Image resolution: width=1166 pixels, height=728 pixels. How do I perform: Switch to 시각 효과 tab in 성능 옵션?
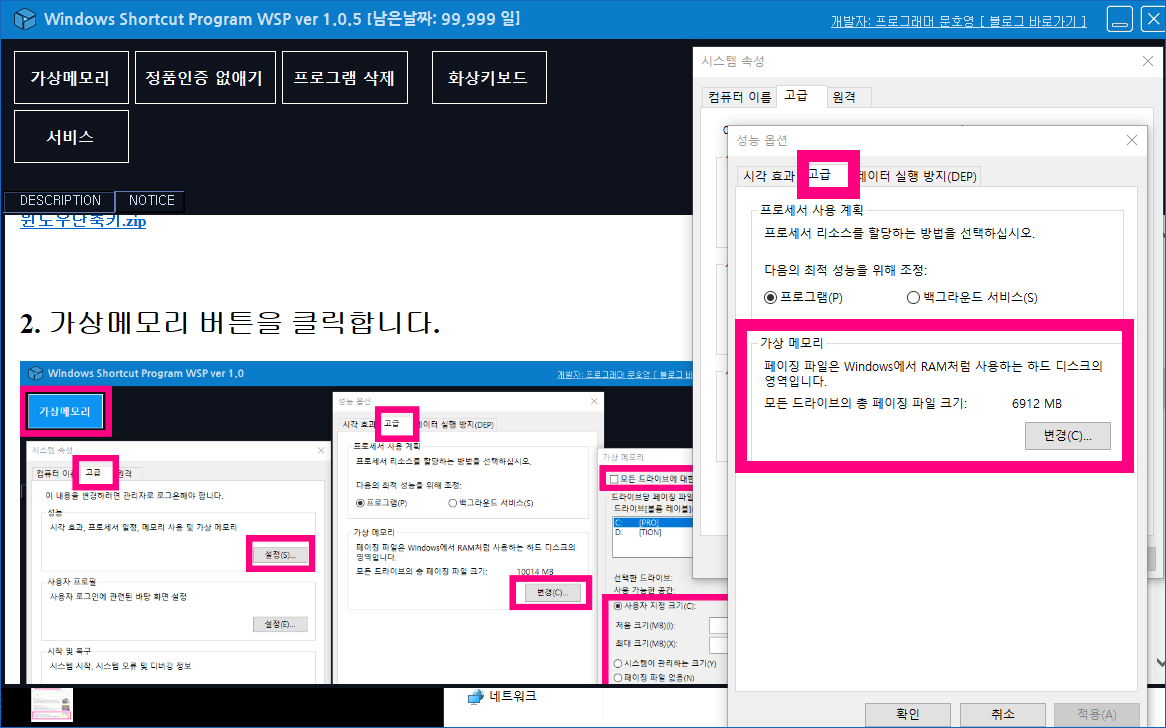point(768,176)
